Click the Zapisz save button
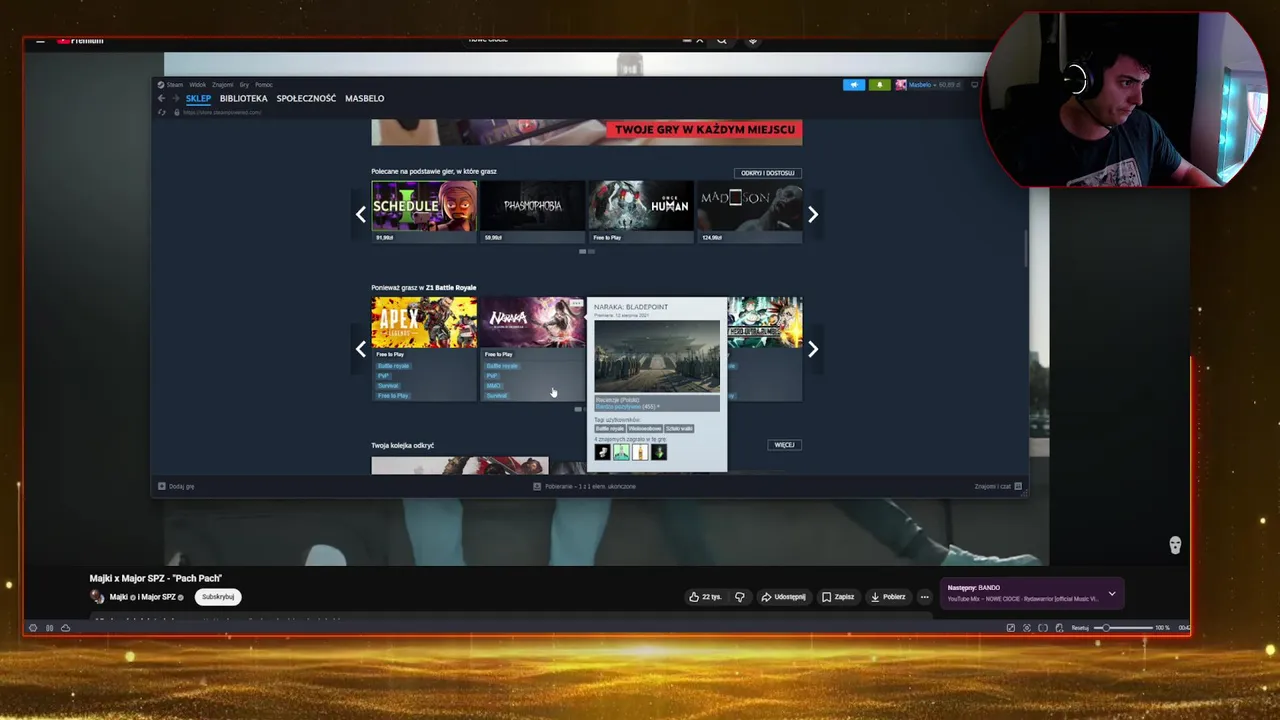The width and height of the screenshot is (1280, 720). (x=838, y=597)
